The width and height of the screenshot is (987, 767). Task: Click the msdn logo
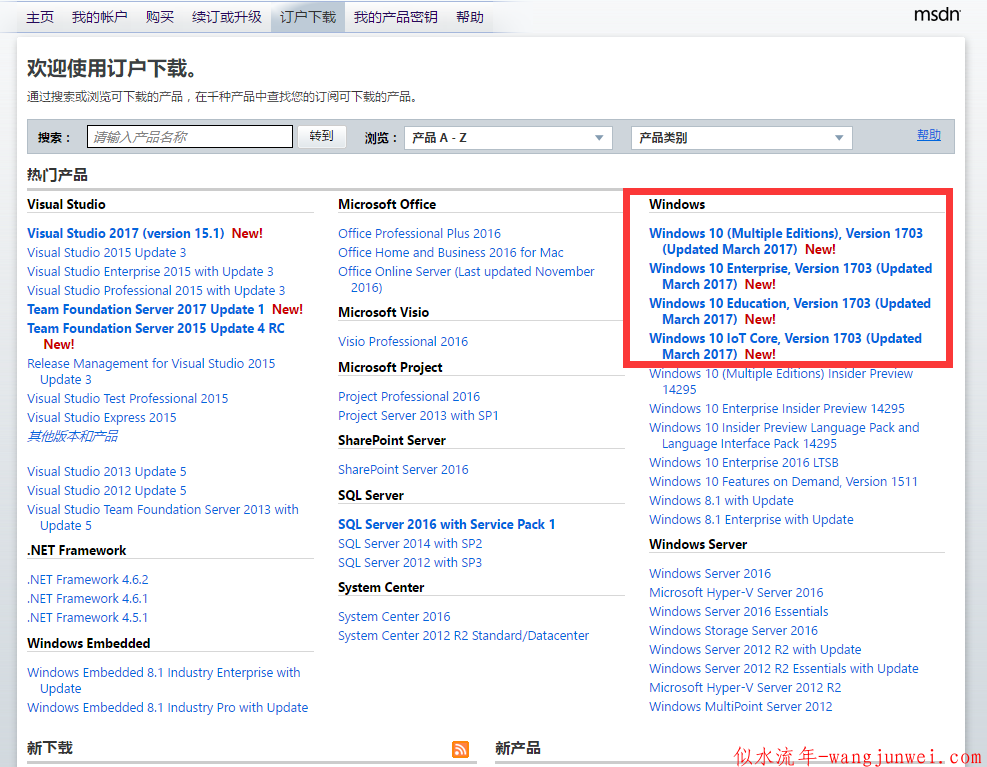point(937,14)
